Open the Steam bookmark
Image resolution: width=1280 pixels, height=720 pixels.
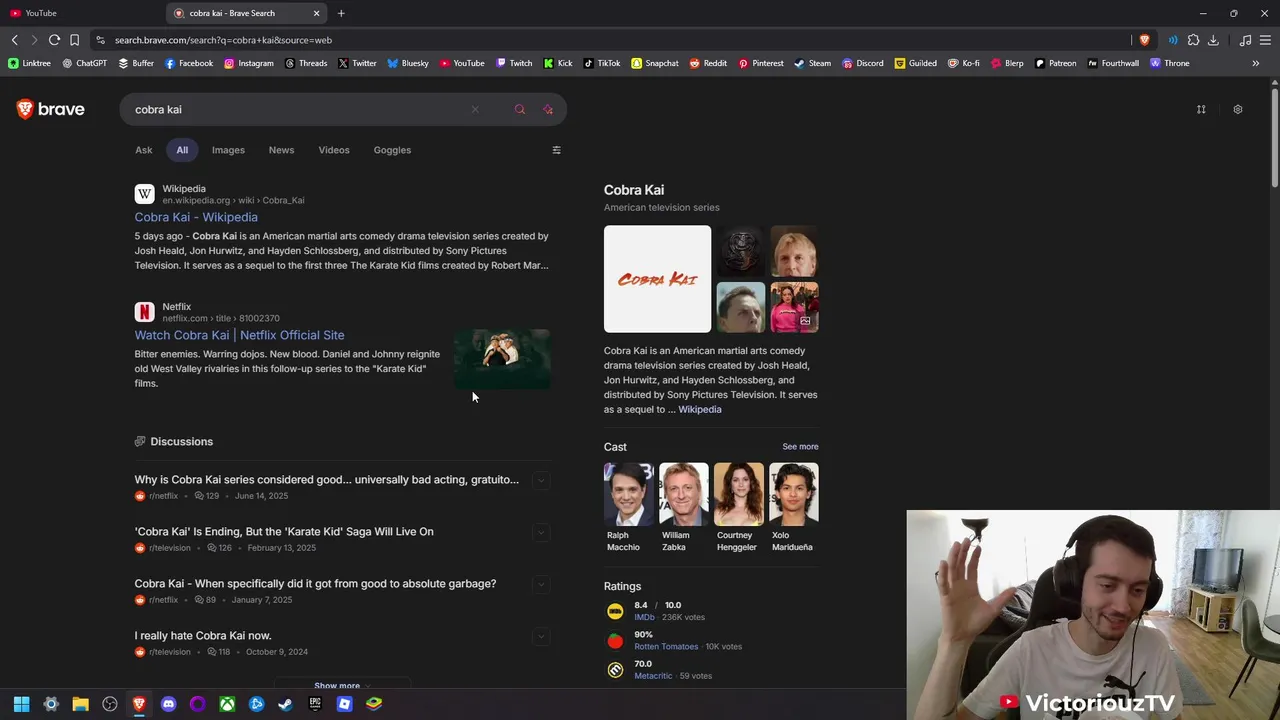point(813,63)
